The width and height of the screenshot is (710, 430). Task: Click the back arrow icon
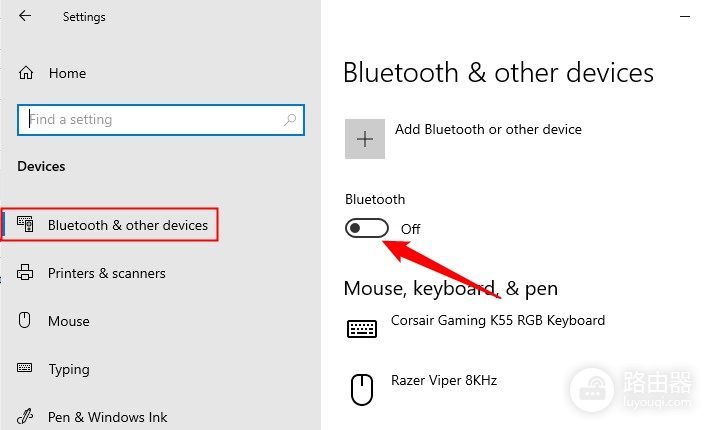coord(25,16)
